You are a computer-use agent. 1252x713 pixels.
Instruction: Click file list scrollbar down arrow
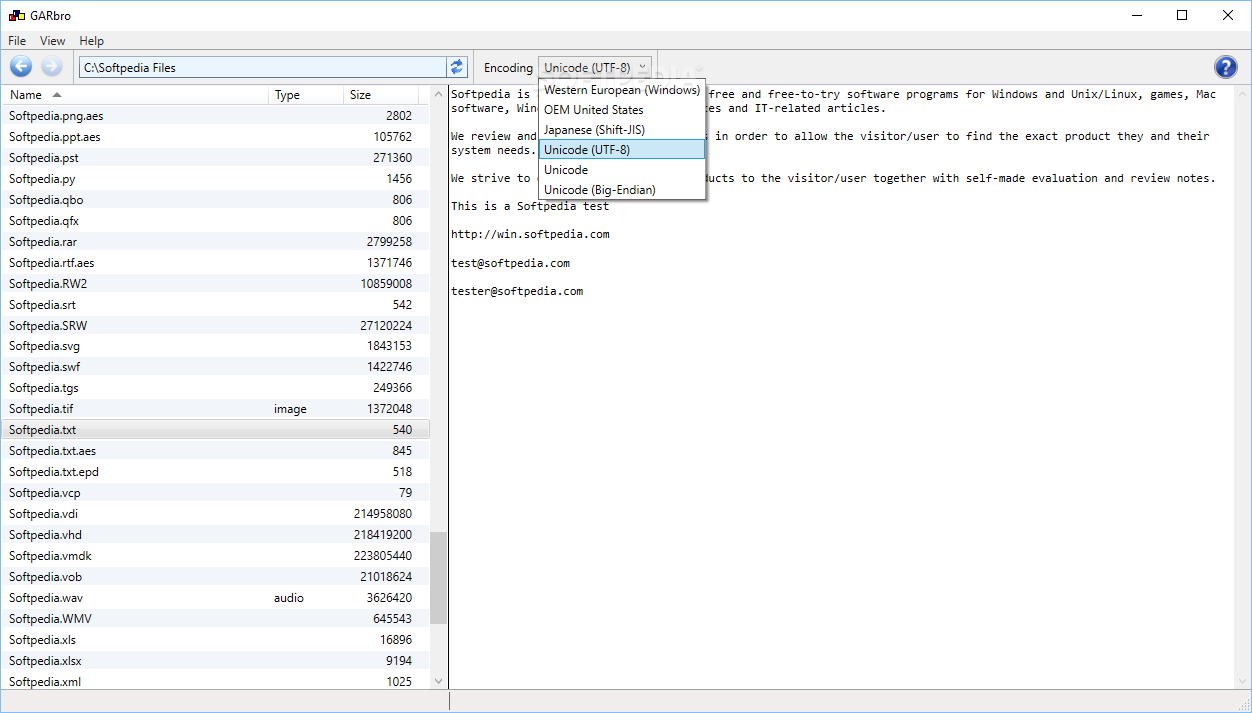(x=438, y=680)
